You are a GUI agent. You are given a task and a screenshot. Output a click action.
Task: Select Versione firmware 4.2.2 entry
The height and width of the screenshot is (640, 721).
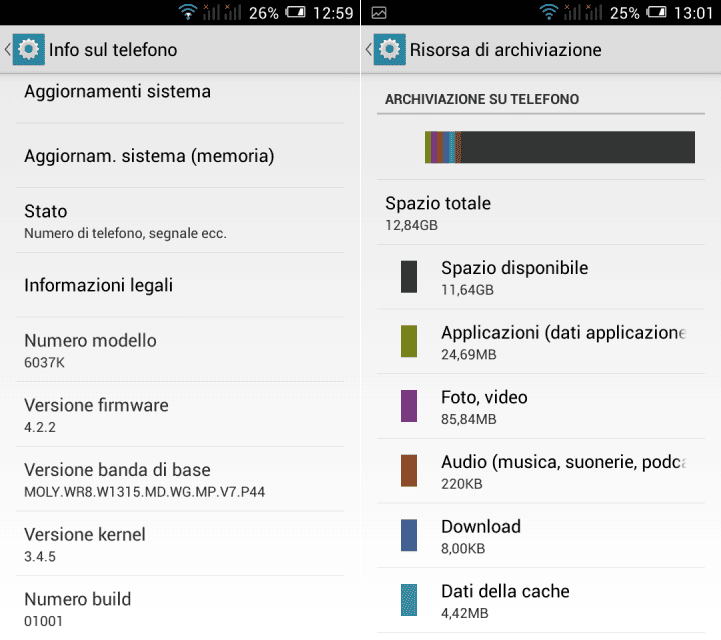click(x=180, y=415)
